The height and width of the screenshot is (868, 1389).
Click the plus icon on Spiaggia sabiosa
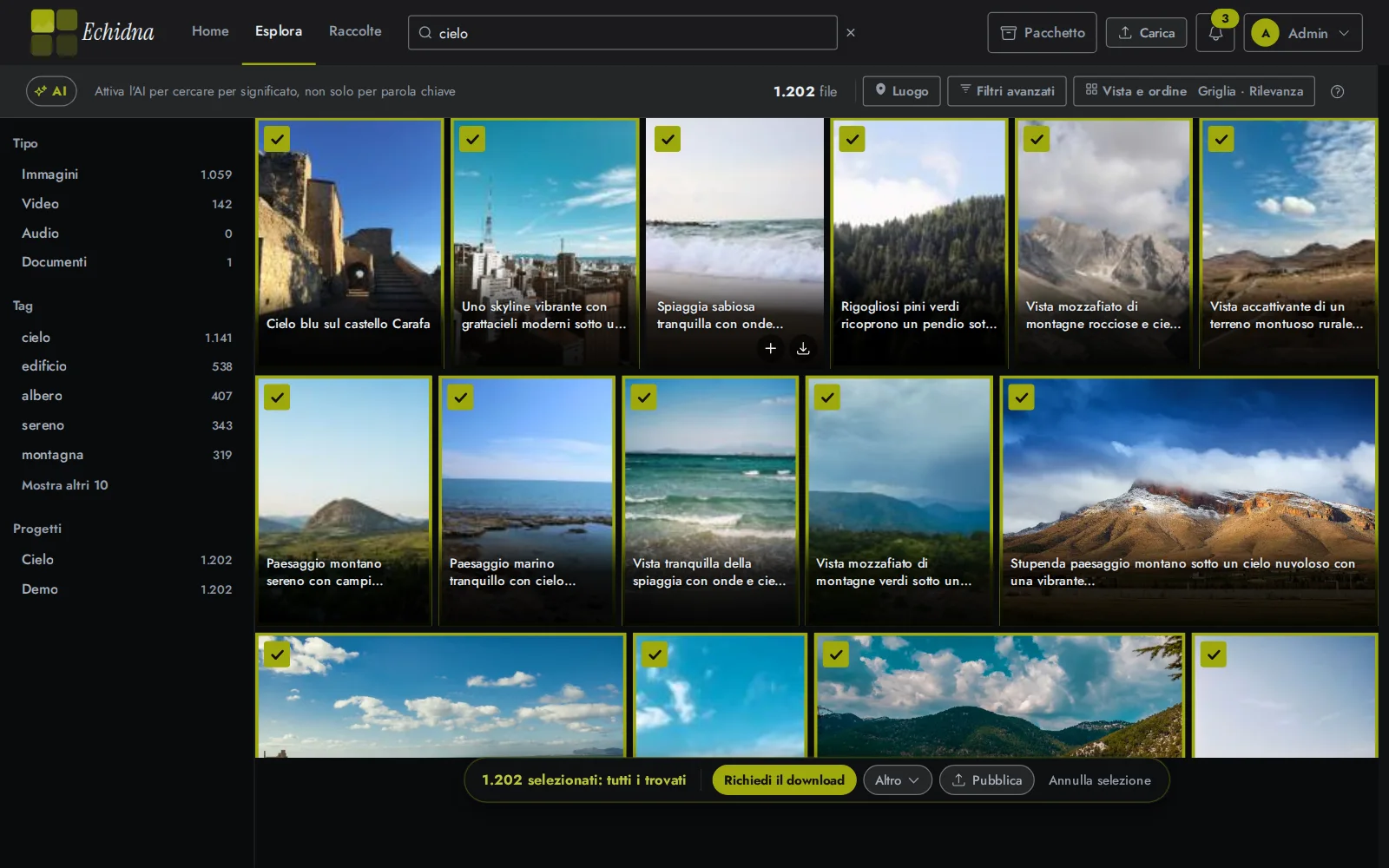[770, 348]
